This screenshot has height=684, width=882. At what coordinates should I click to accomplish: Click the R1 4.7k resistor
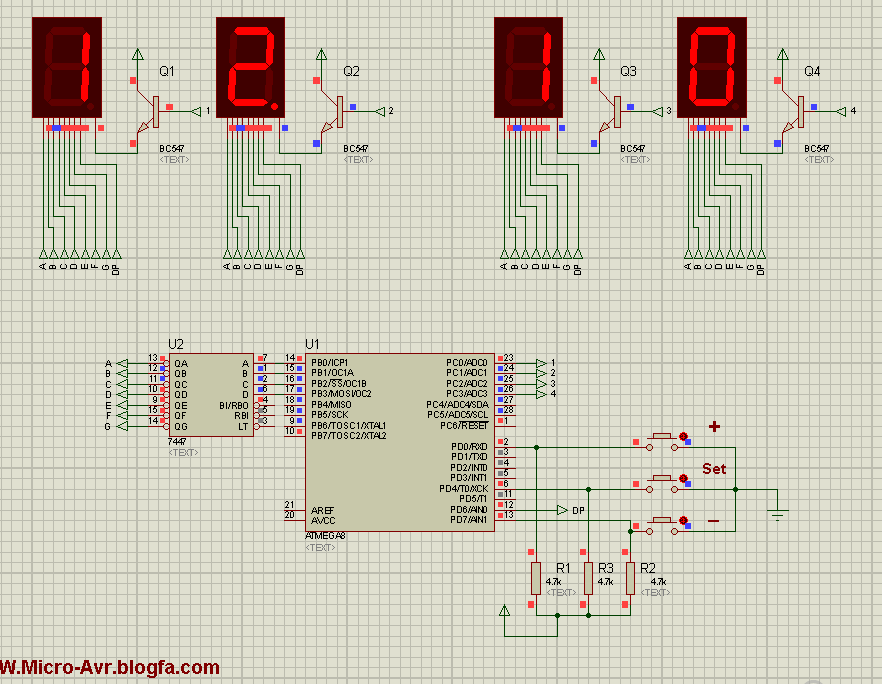point(536,578)
